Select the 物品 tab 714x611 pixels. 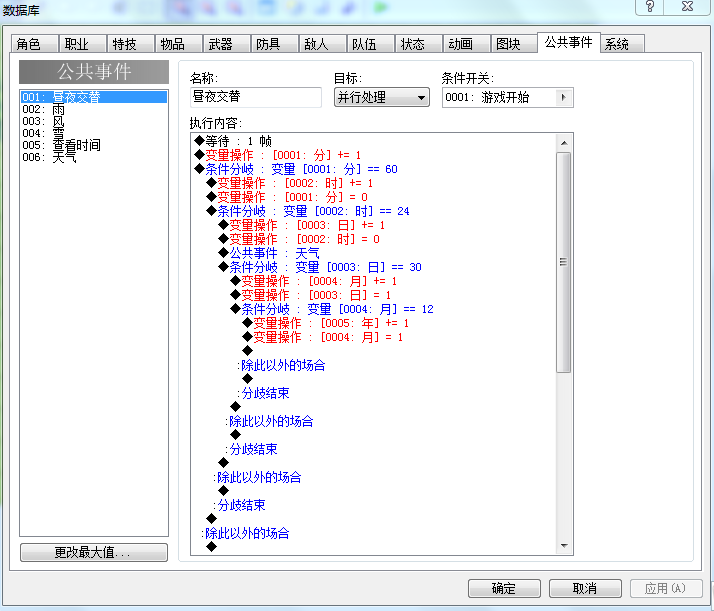(x=178, y=44)
